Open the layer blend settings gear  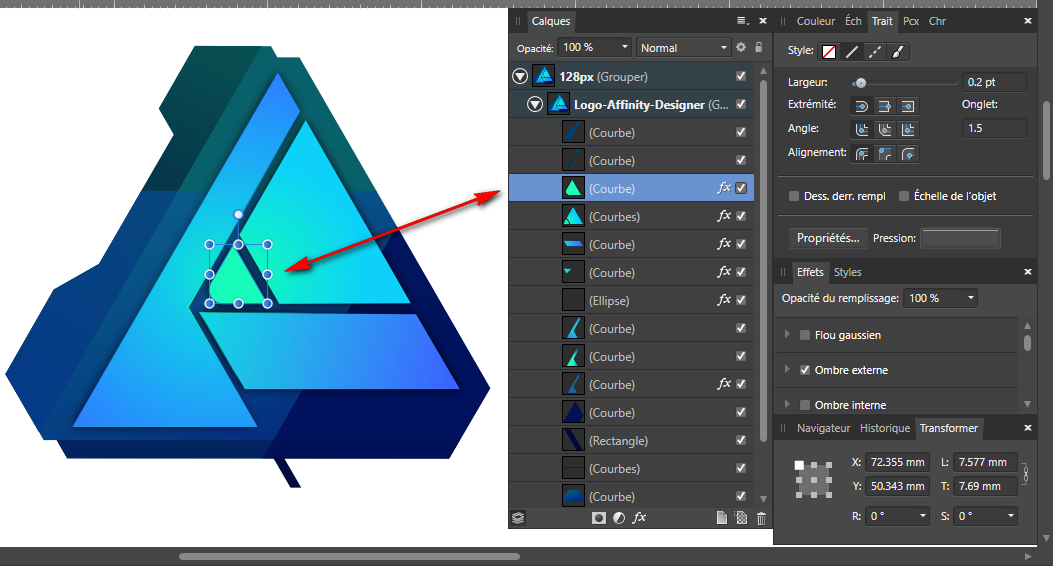pos(741,48)
